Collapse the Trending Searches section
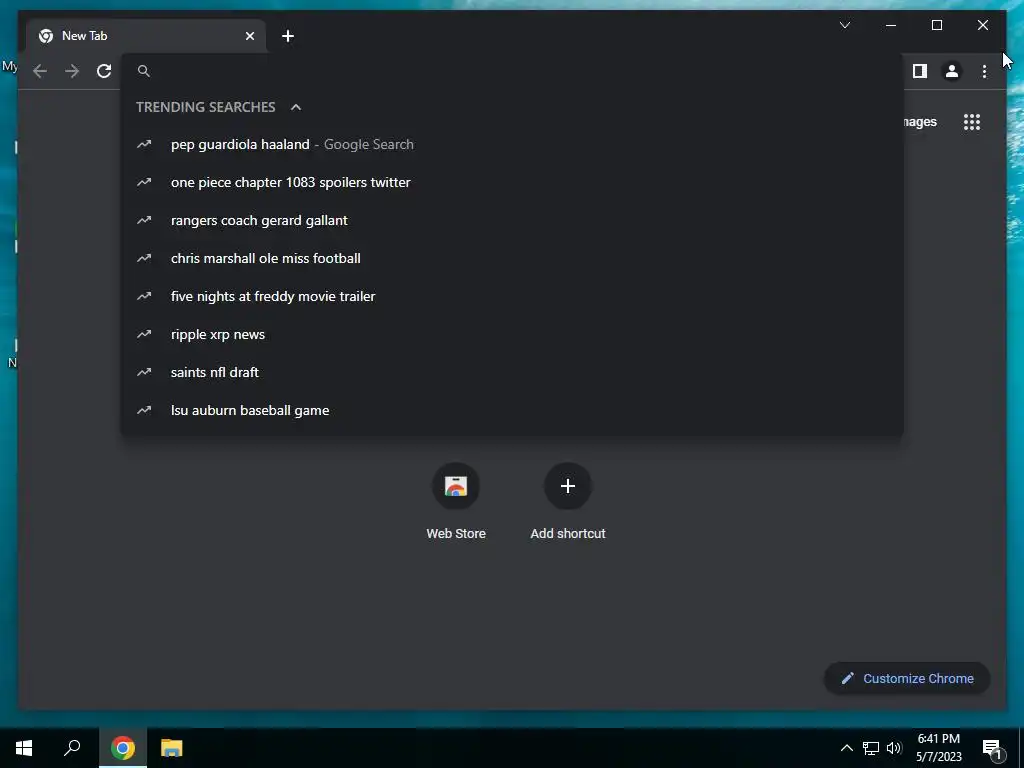This screenshot has height=768, width=1024. (296, 107)
